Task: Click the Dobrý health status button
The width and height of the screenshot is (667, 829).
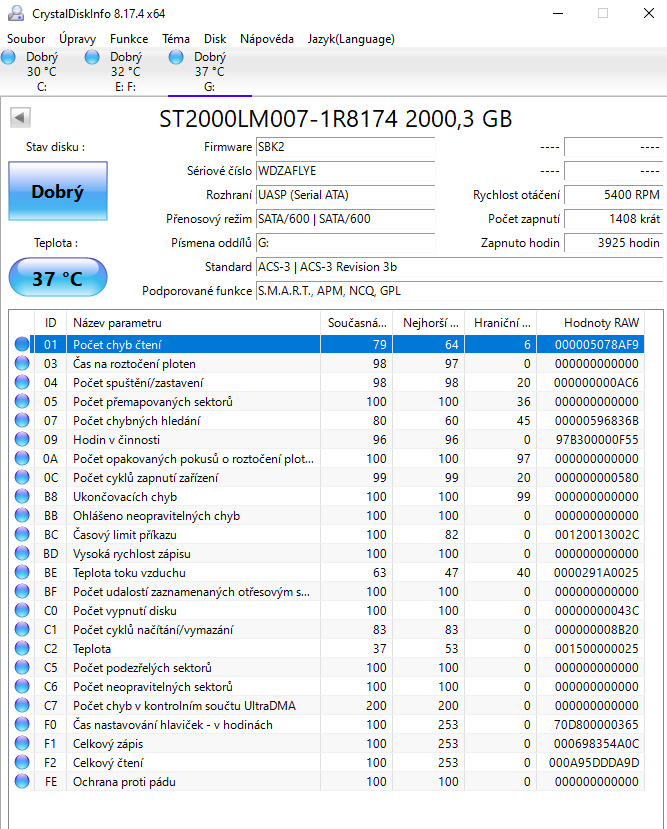Action: pyautogui.click(x=57, y=192)
